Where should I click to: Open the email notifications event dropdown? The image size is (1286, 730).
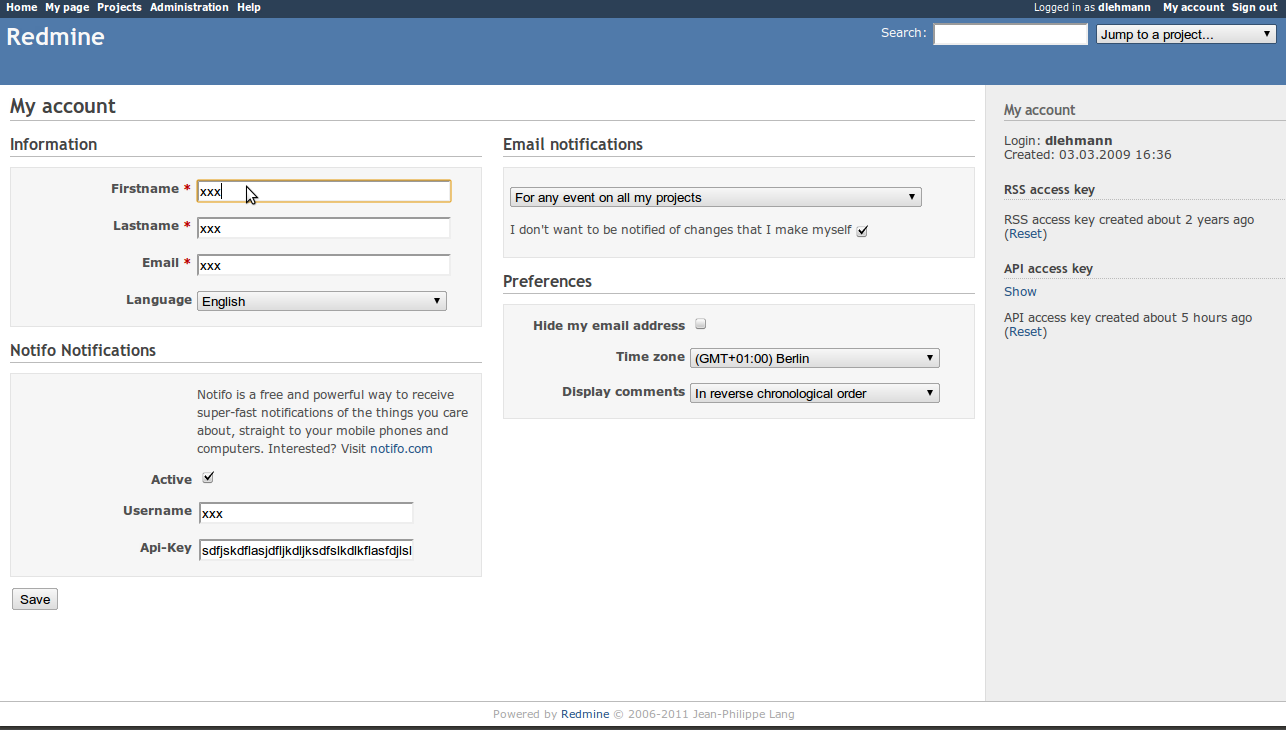coord(716,197)
